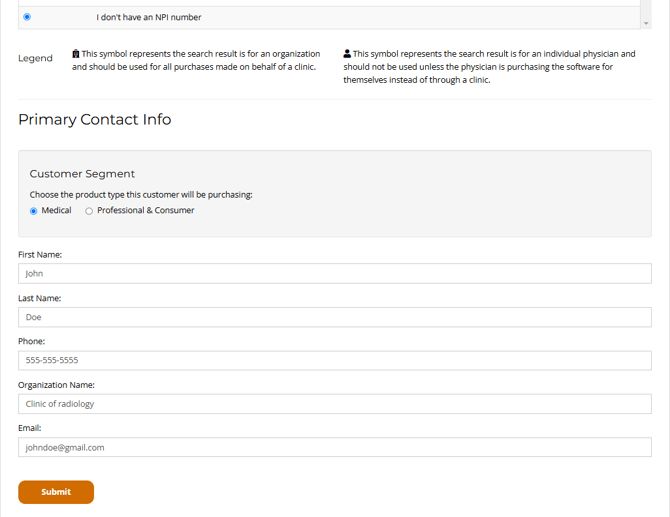Click the Primary Contact Info heading
Screen dimensions: 670x517
click(94, 120)
